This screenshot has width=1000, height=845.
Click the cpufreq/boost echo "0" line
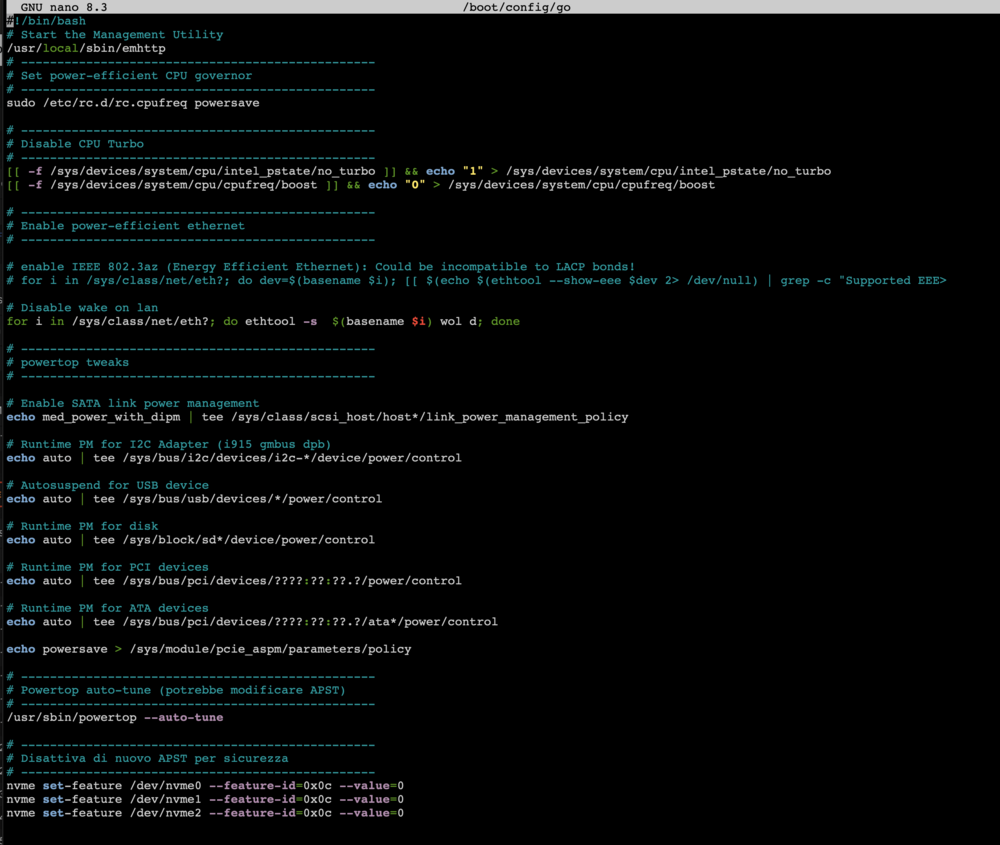[361, 185]
